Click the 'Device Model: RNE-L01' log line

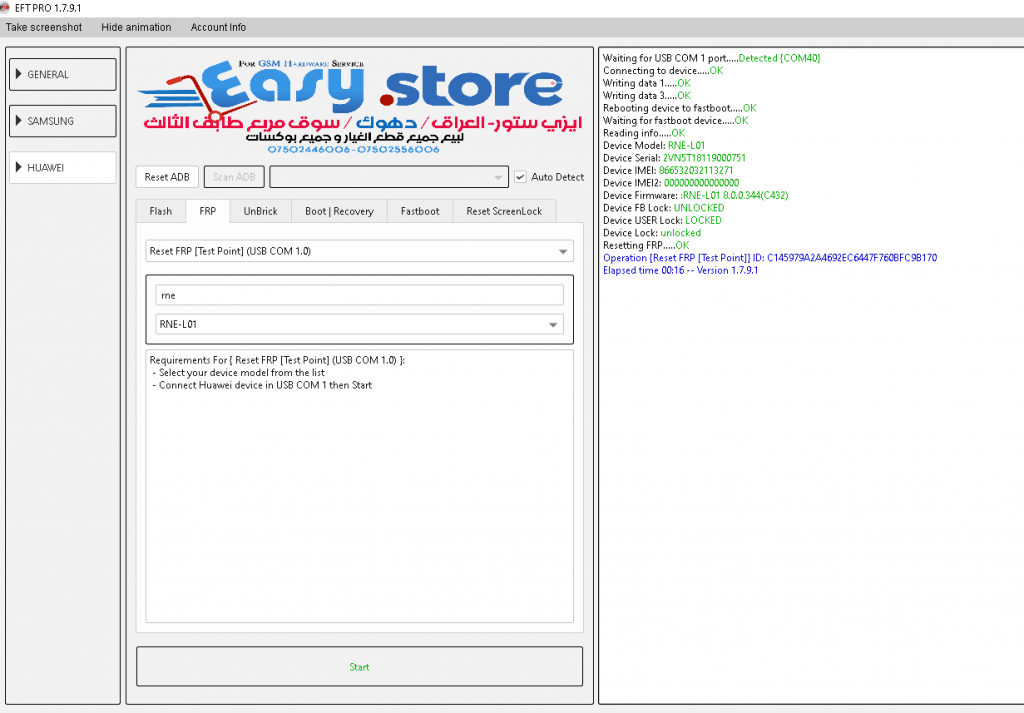[x=654, y=146]
